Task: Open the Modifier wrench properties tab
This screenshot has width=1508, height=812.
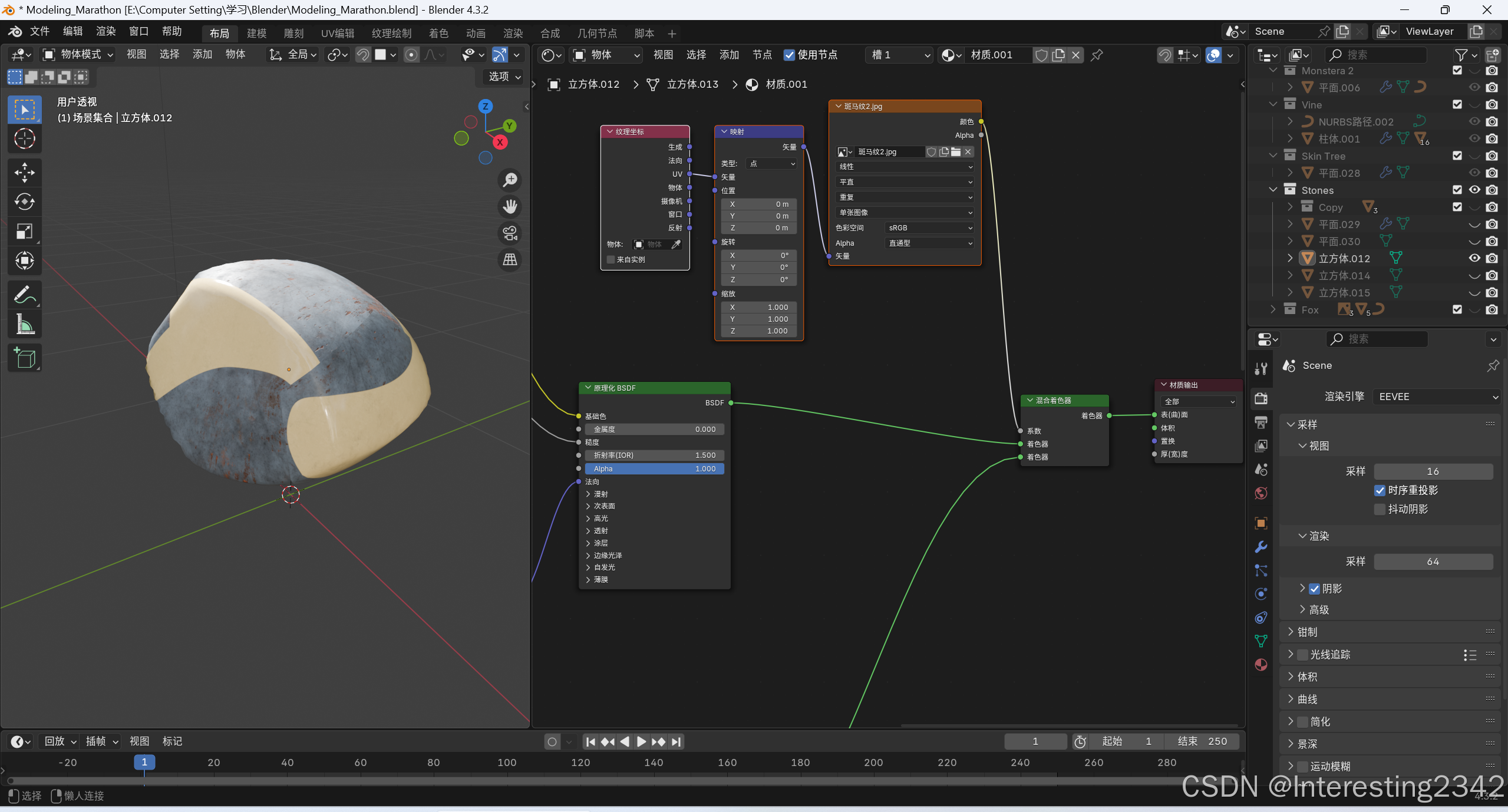Action: click(1260, 547)
